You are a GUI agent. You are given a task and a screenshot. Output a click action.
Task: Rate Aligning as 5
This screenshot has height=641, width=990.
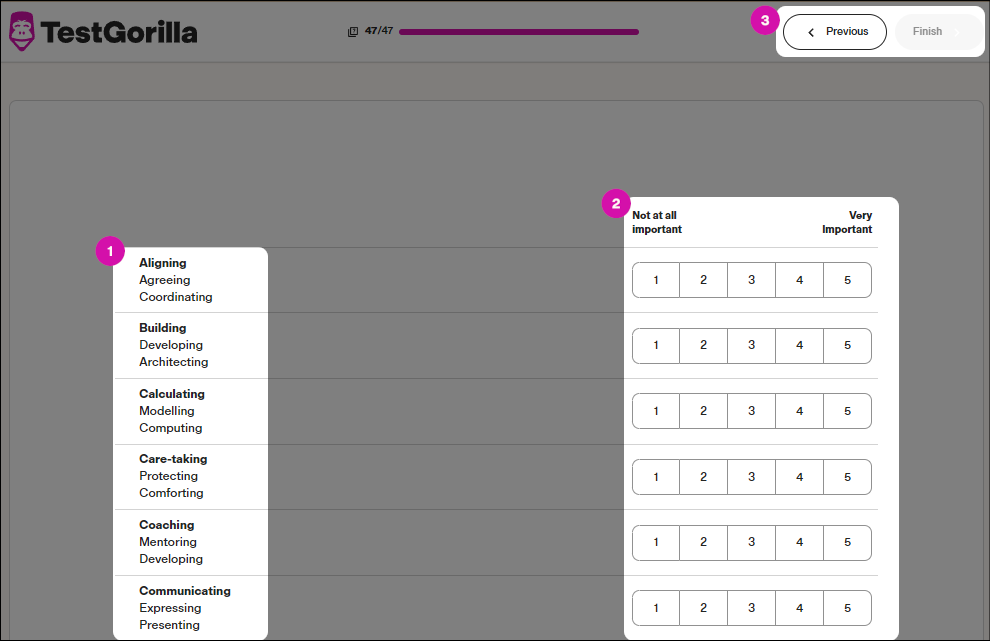click(847, 280)
